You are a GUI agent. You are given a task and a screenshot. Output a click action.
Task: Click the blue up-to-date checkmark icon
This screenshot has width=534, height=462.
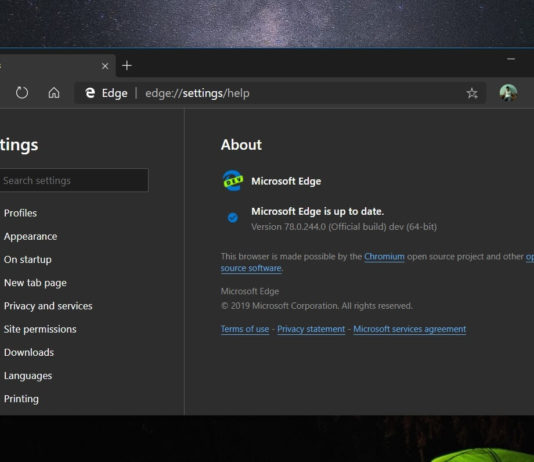coord(233,217)
